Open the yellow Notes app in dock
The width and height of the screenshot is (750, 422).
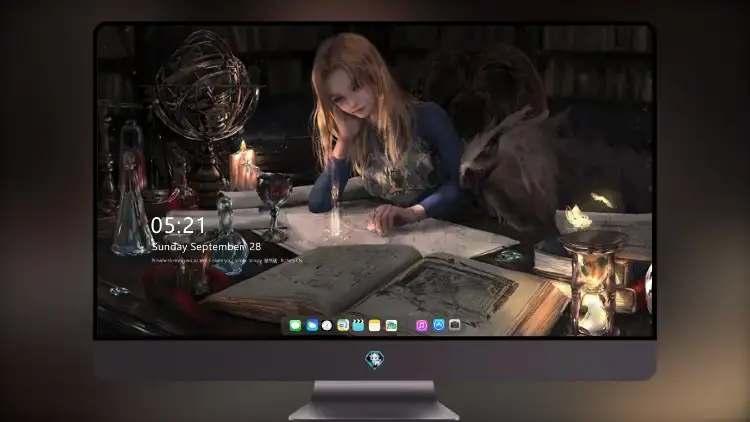(x=375, y=326)
